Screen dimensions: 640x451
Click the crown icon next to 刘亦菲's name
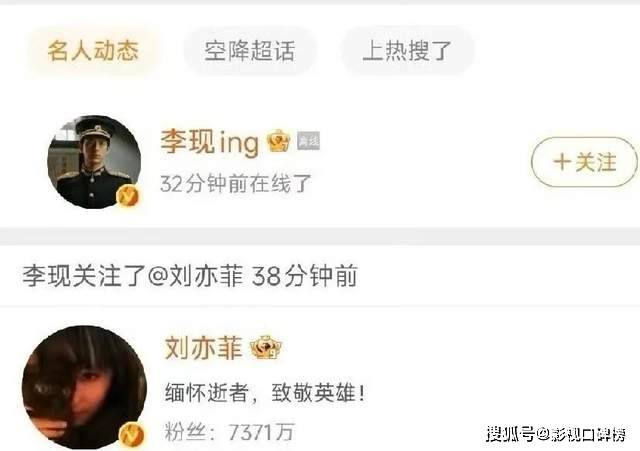coord(266,348)
